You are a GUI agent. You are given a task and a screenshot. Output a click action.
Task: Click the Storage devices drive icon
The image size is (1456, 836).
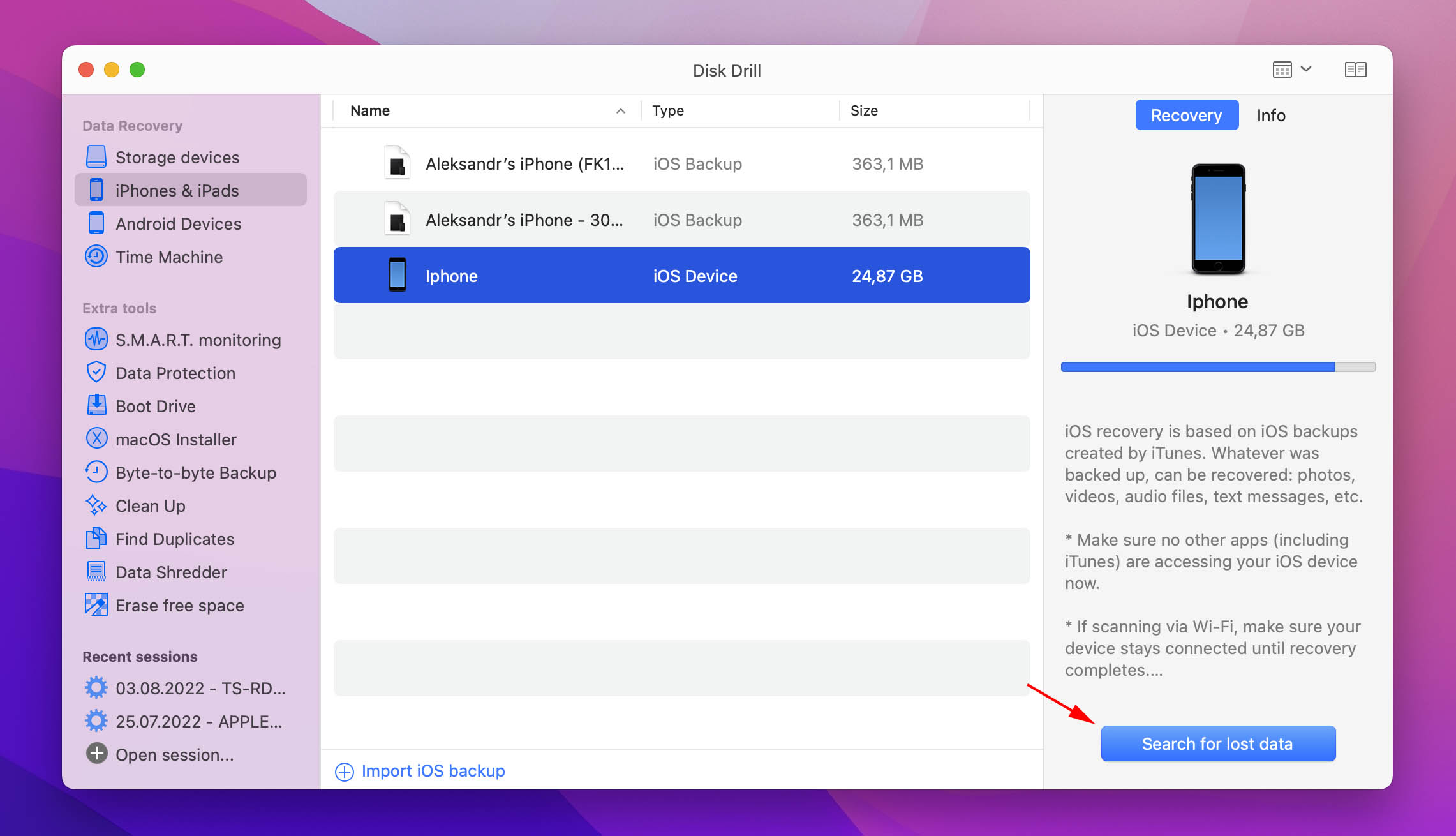point(96,157)
